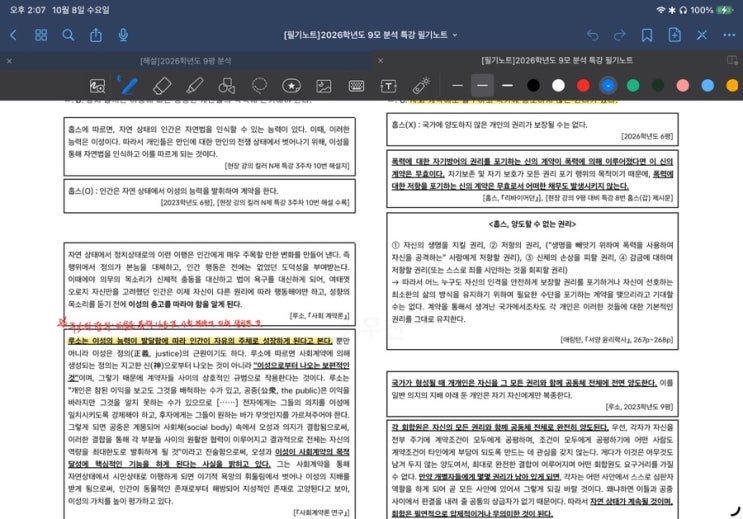Go back using the back chevron
This screenshot has height=519, width=743.
[x=13, y=35]
